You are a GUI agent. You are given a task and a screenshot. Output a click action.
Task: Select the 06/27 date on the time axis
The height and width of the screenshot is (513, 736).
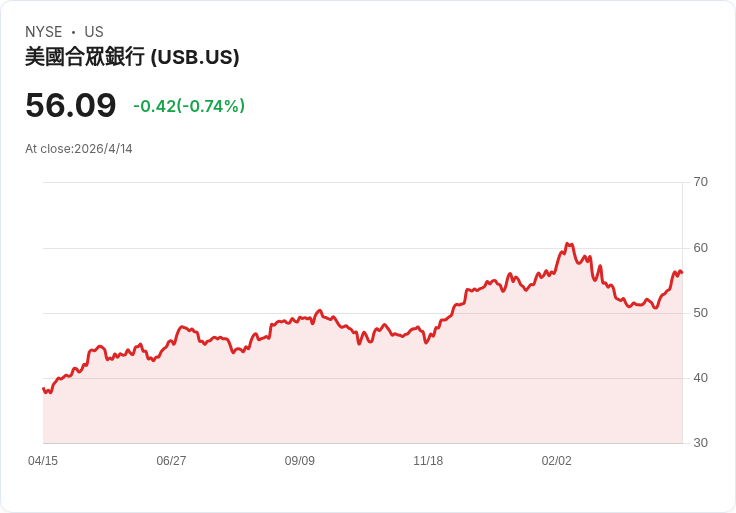pos(171,461)
